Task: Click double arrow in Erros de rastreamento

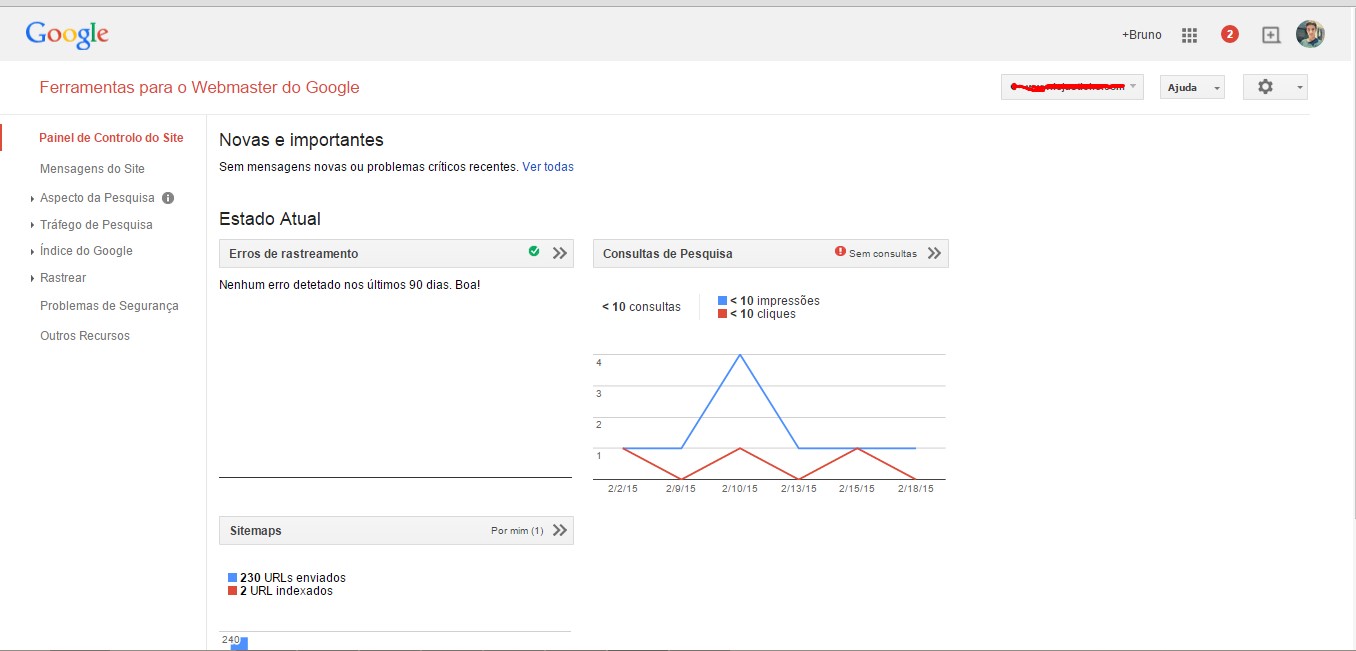Action: click(560, 253)
